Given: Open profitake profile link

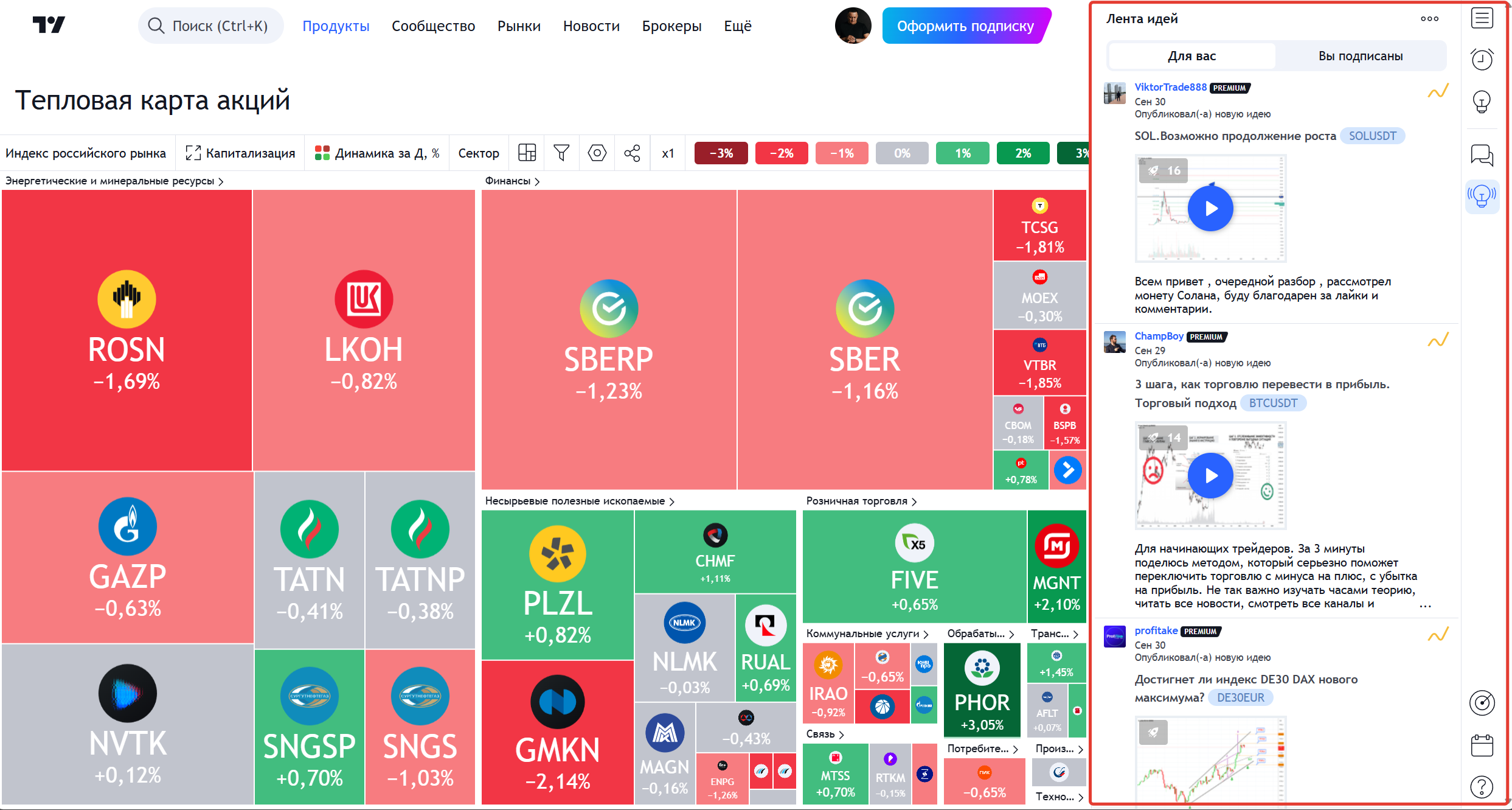Looking at the screenshot, I should [1156, 630].
